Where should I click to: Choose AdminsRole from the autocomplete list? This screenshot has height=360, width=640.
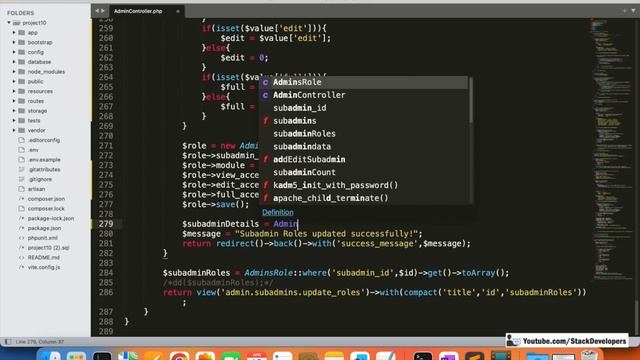(x=364, y=82)
